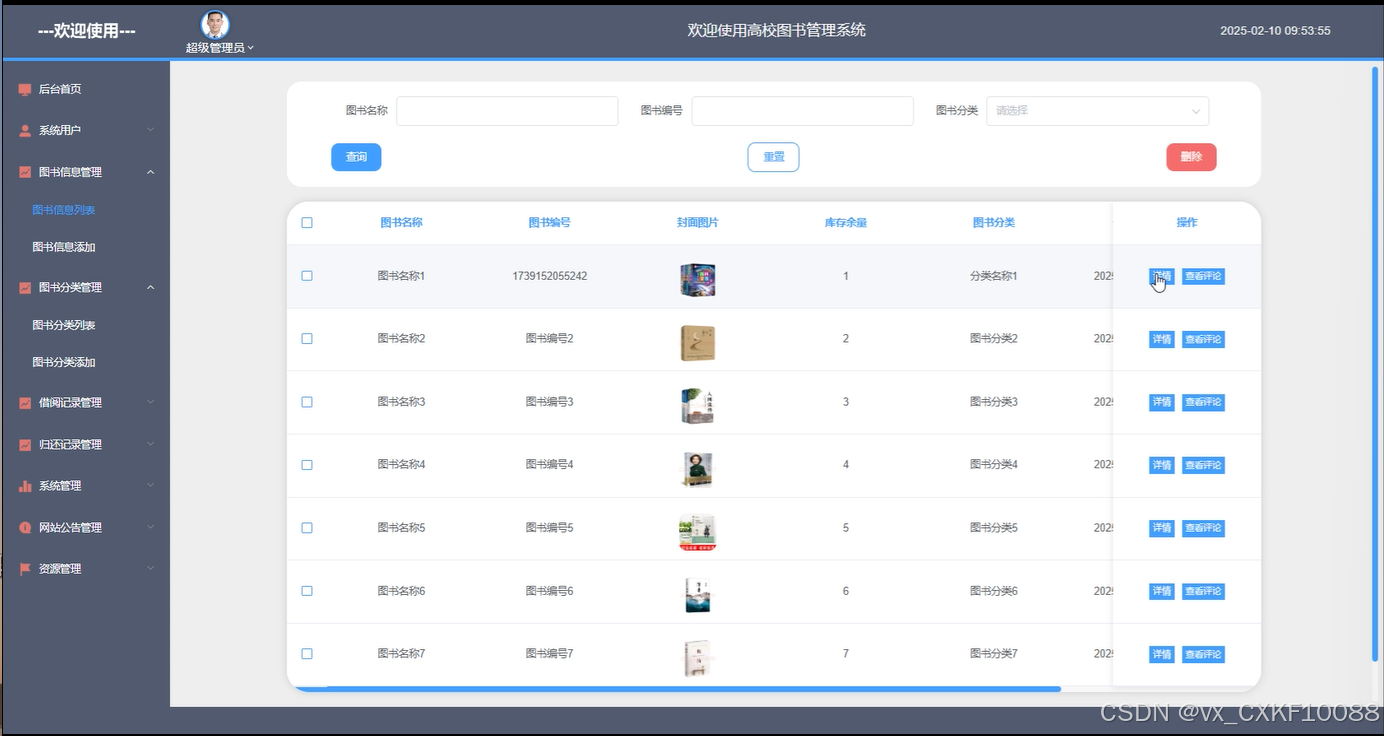Viewport: 1384px width, 736px height.
Task: Check the box for 图书名称6 row
Action: click(307, 591)
